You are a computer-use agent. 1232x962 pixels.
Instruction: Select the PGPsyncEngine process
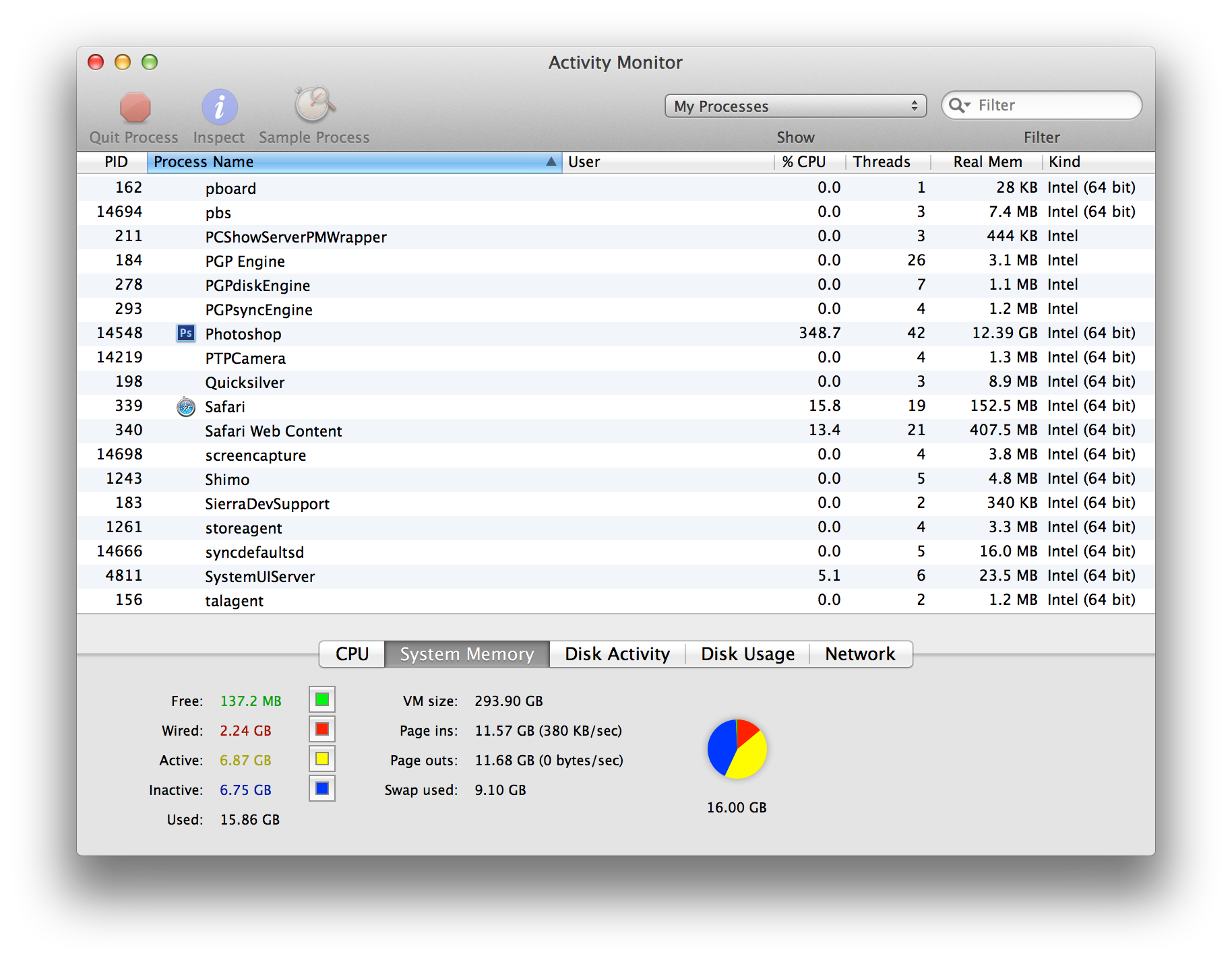pyautogui.click(x=259, y=310)
